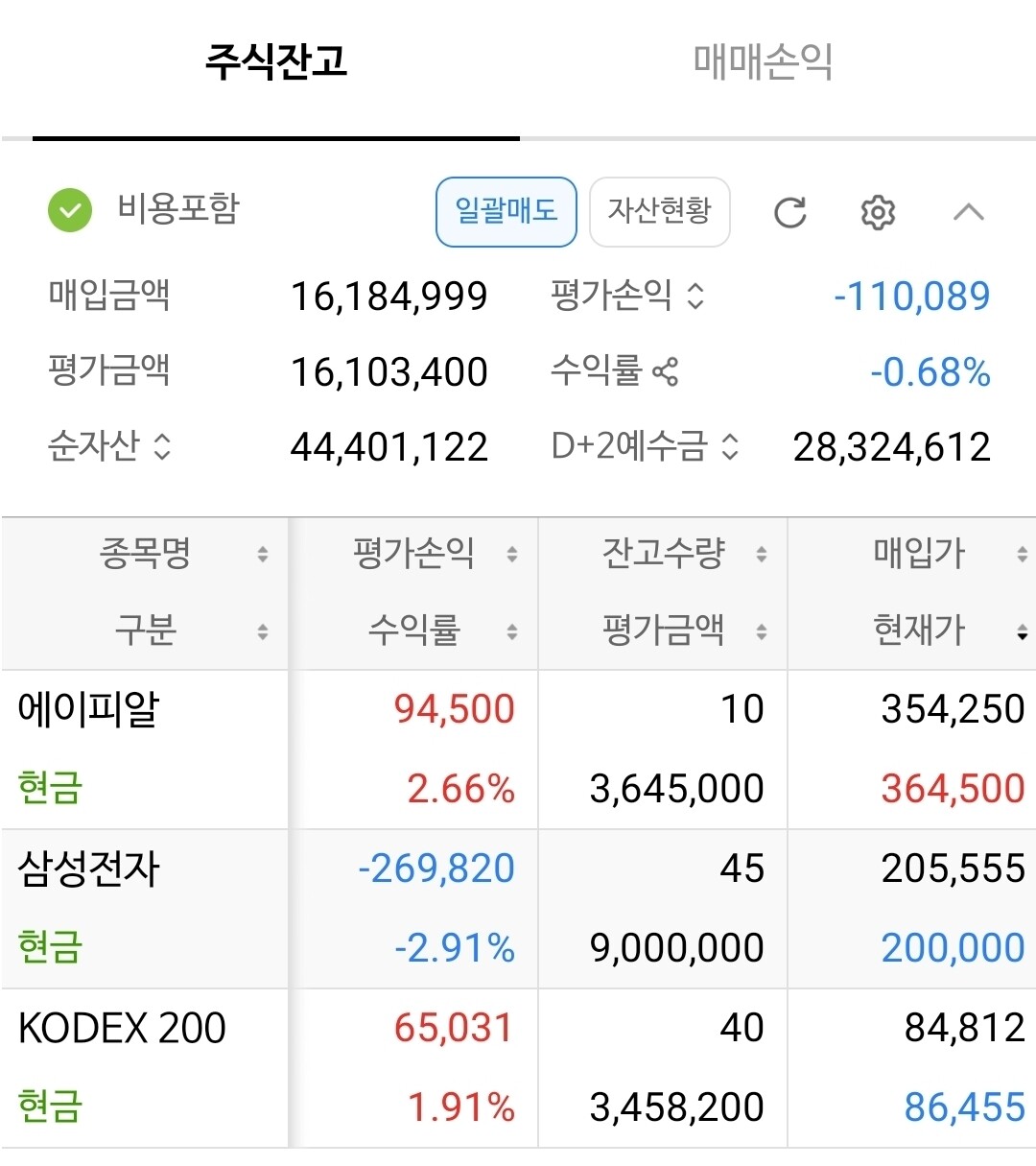Select the KODEX 200 row
The image size is (1036, 1166).
[x=518, y=1068]
